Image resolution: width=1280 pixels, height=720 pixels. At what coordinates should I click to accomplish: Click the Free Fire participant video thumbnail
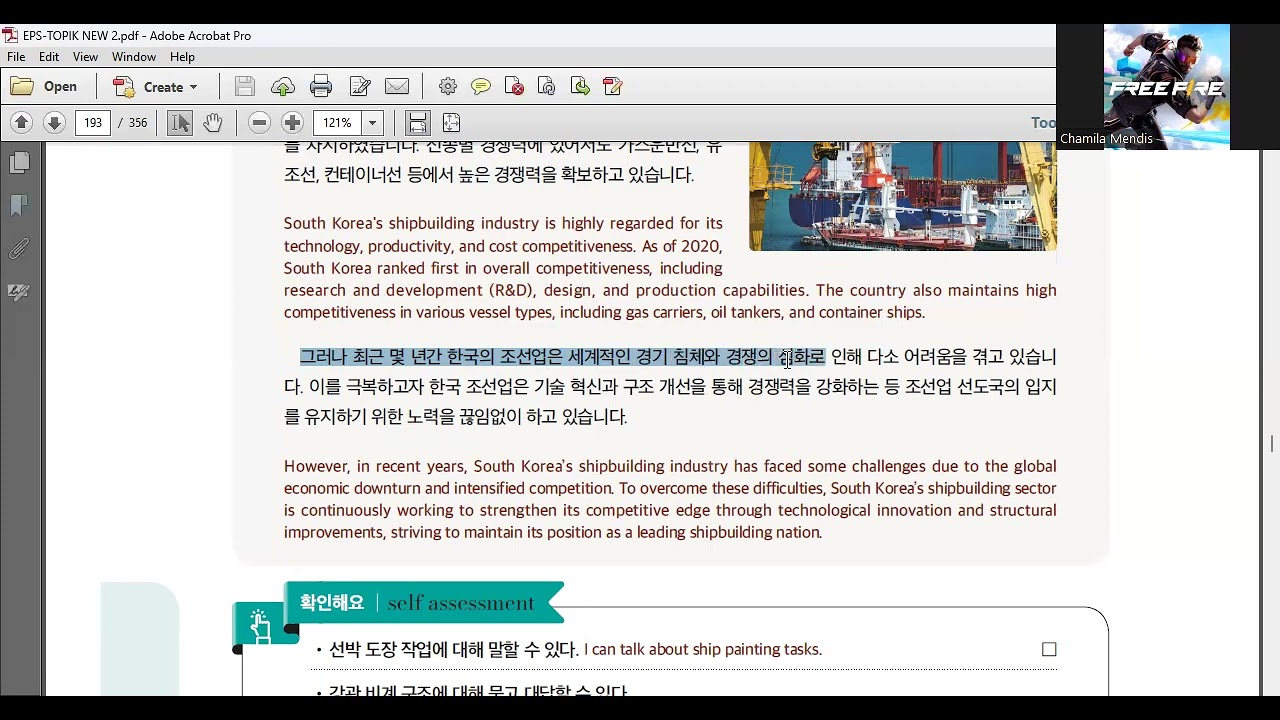click(1167, 87)
